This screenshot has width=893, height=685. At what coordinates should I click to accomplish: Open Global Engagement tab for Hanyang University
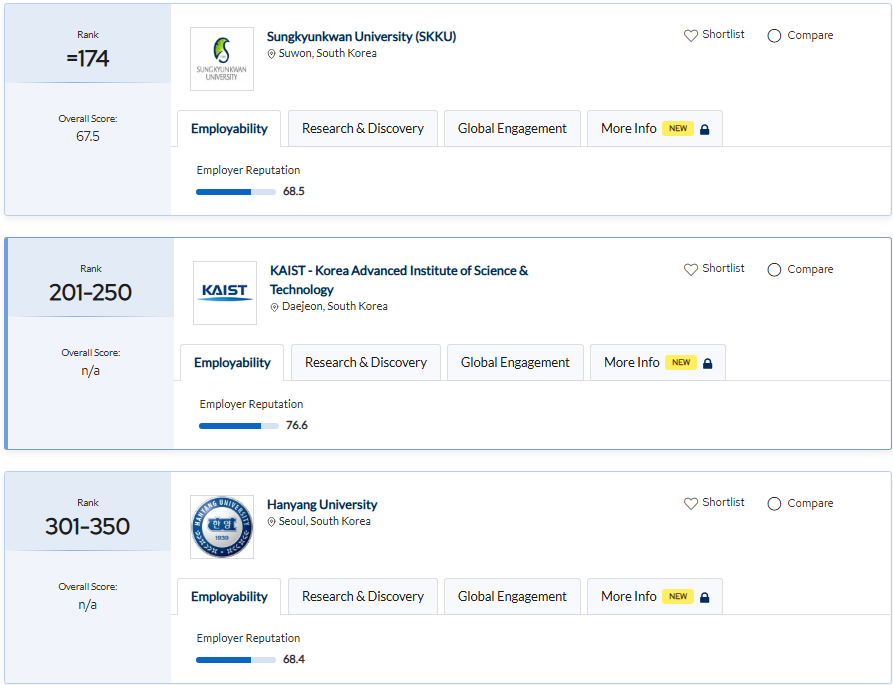(512, 597)
